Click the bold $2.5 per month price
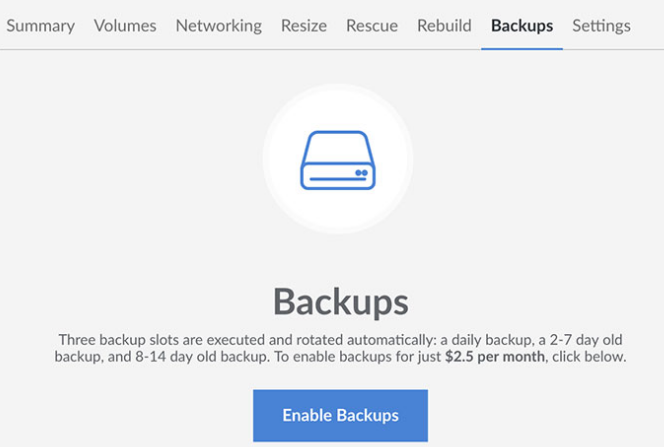This screenshot has height=447, width=664. coord(495,356)
